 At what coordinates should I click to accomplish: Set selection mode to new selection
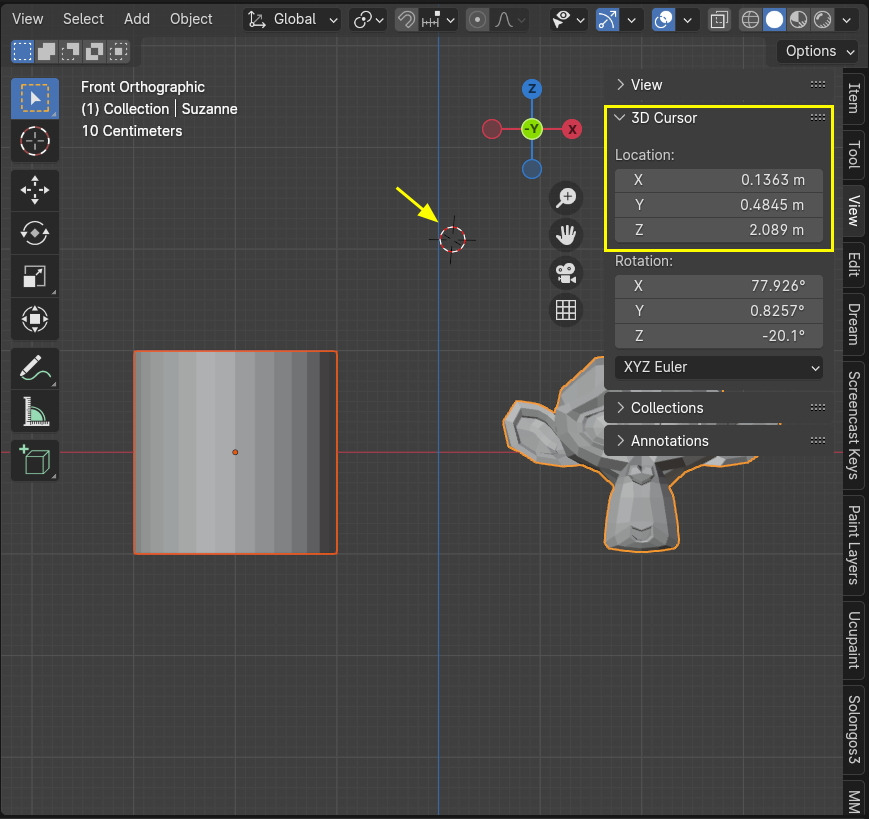click(23, 52)
